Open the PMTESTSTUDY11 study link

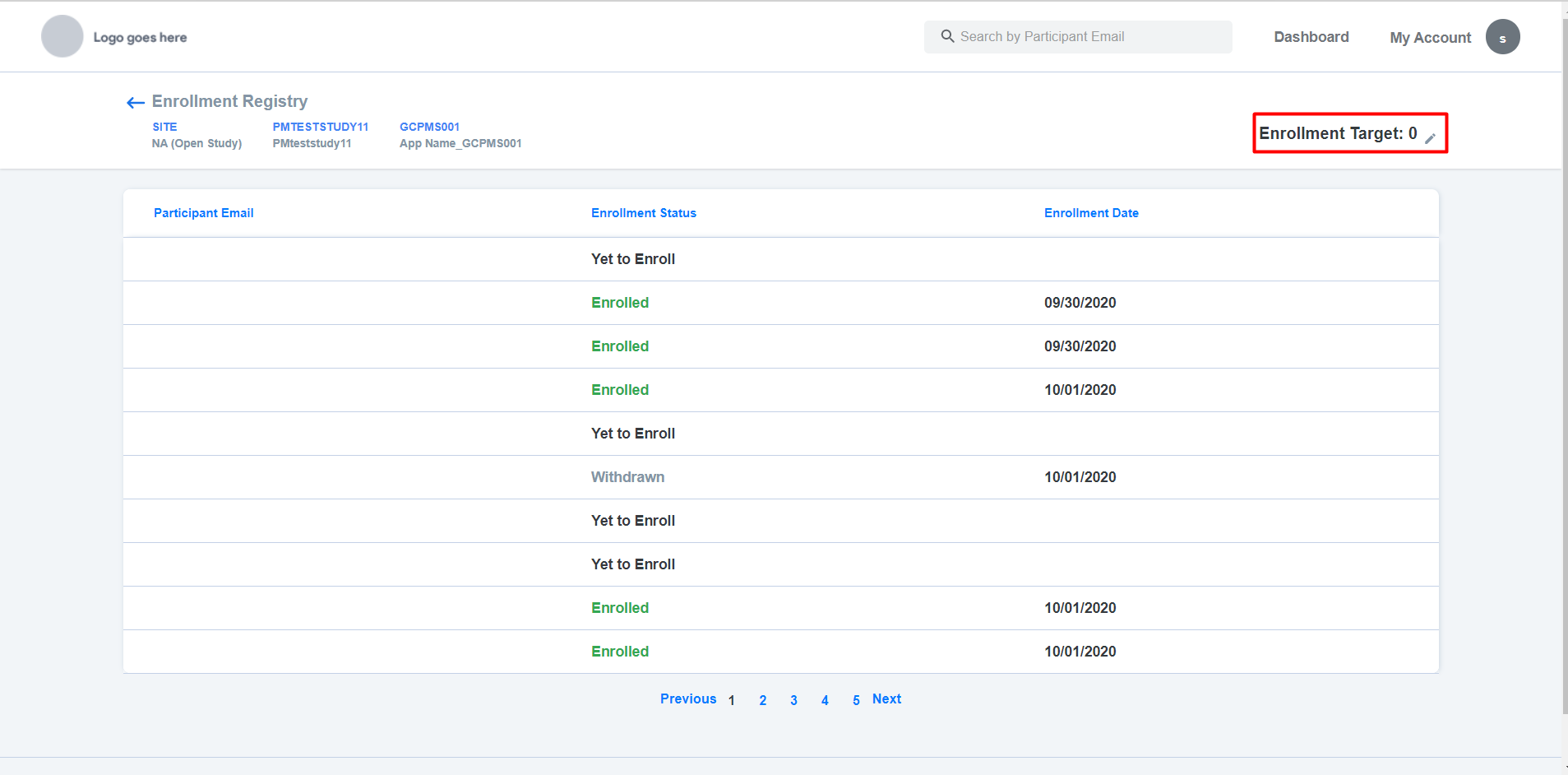pyautogui.click(x=320, y=127)
